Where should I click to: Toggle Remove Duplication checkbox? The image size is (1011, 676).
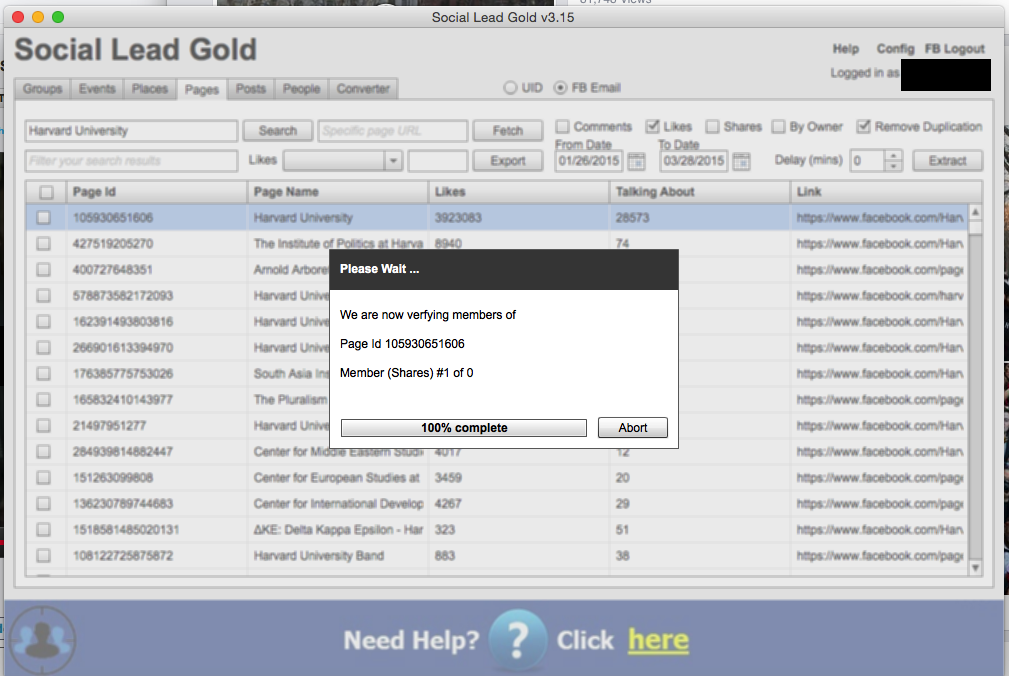pos(863,126)
